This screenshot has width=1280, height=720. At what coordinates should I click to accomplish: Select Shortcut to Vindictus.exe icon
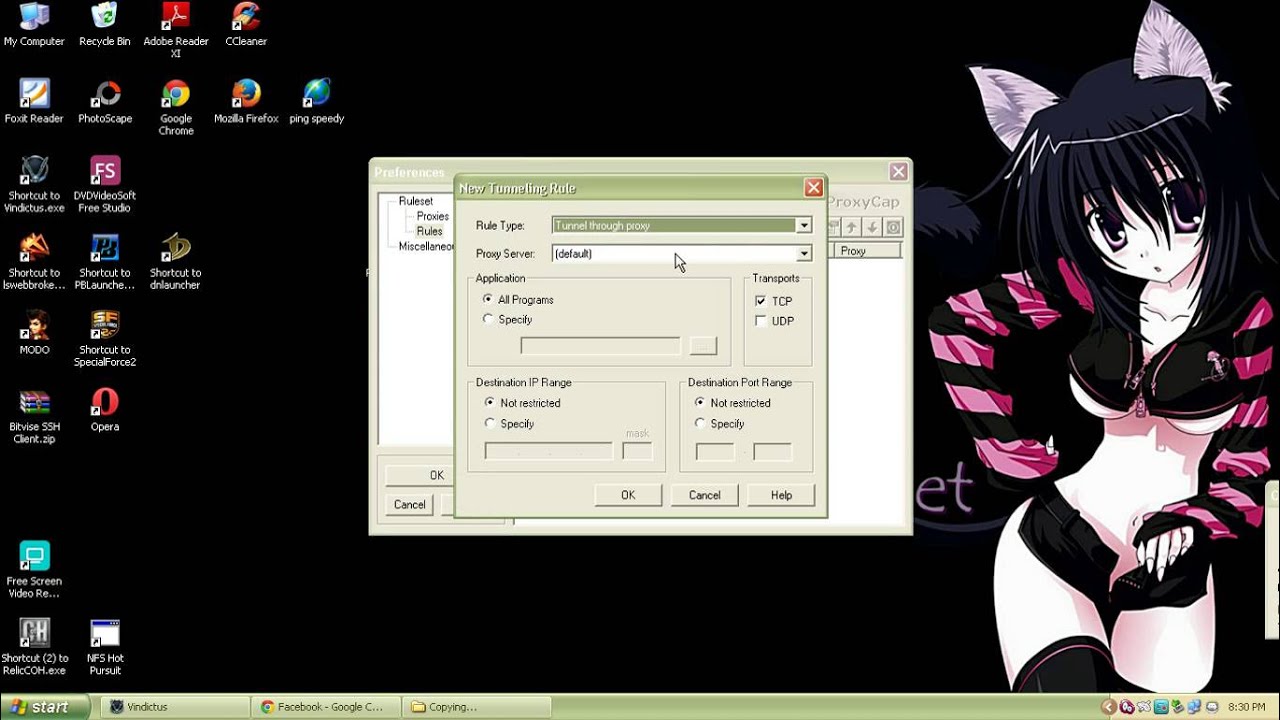(34, 185)
